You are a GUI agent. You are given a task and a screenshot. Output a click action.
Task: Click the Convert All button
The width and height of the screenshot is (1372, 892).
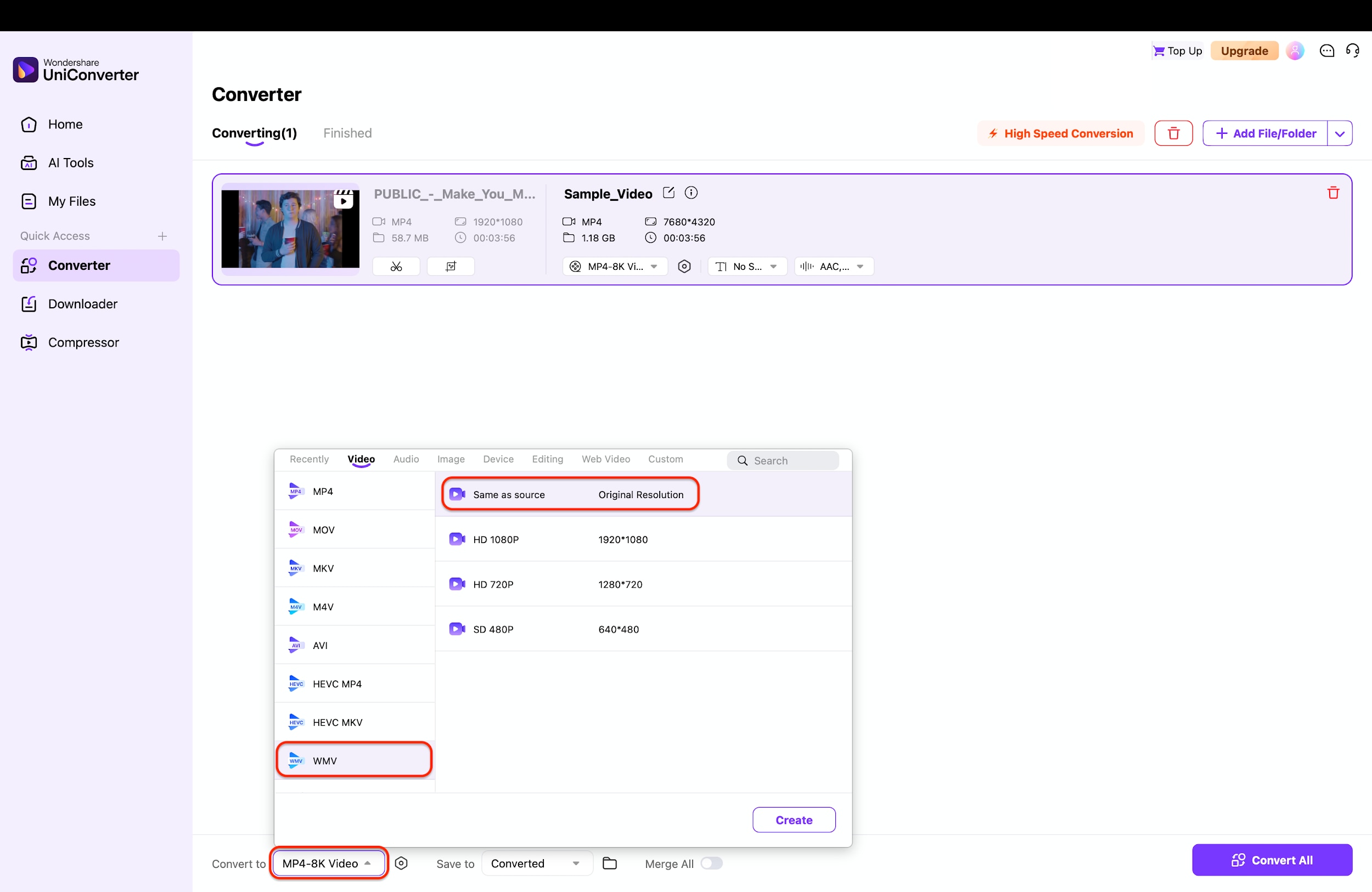pyautogui.click(x=1272, y=860)
